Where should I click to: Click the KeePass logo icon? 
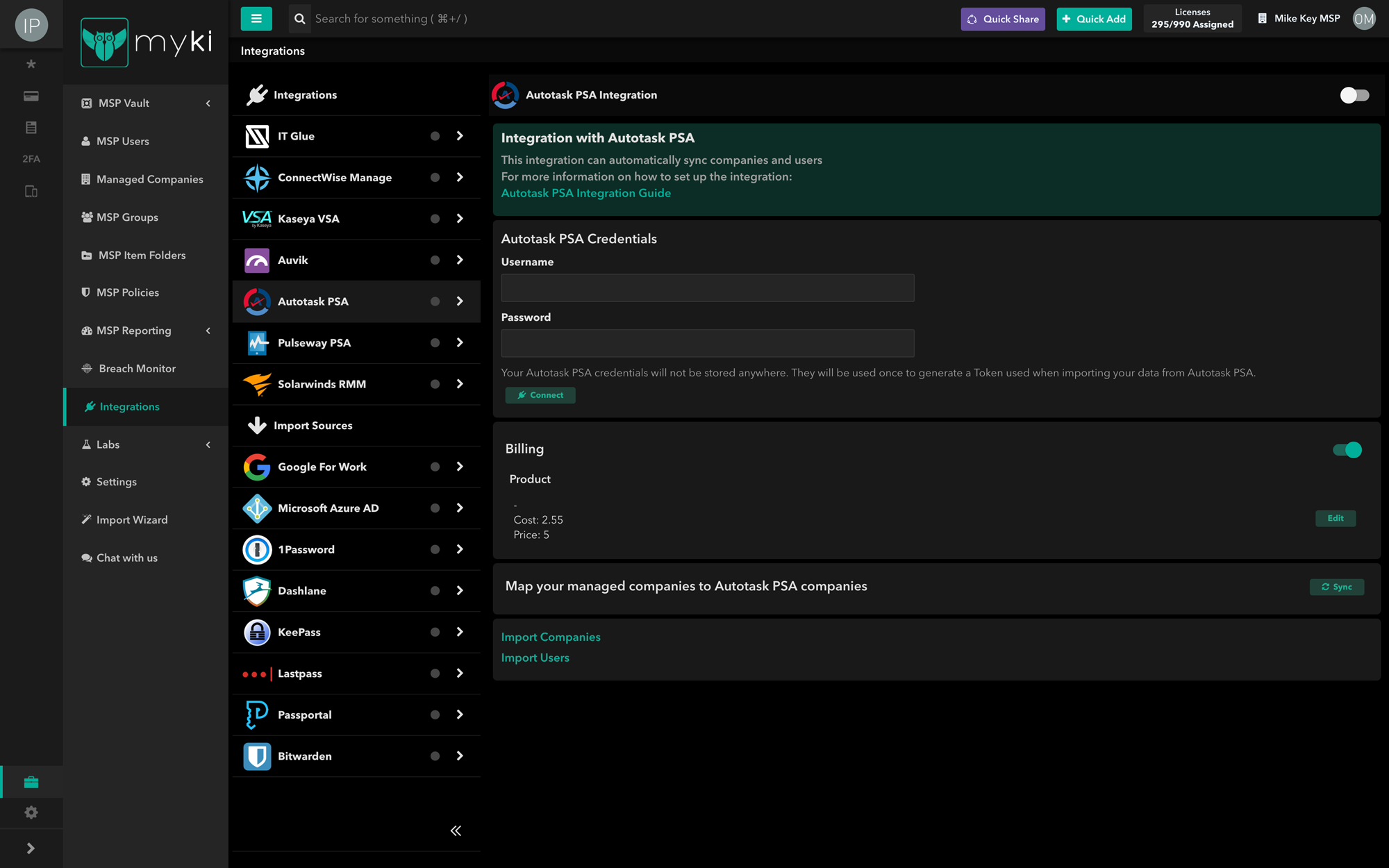pos(257,632)
